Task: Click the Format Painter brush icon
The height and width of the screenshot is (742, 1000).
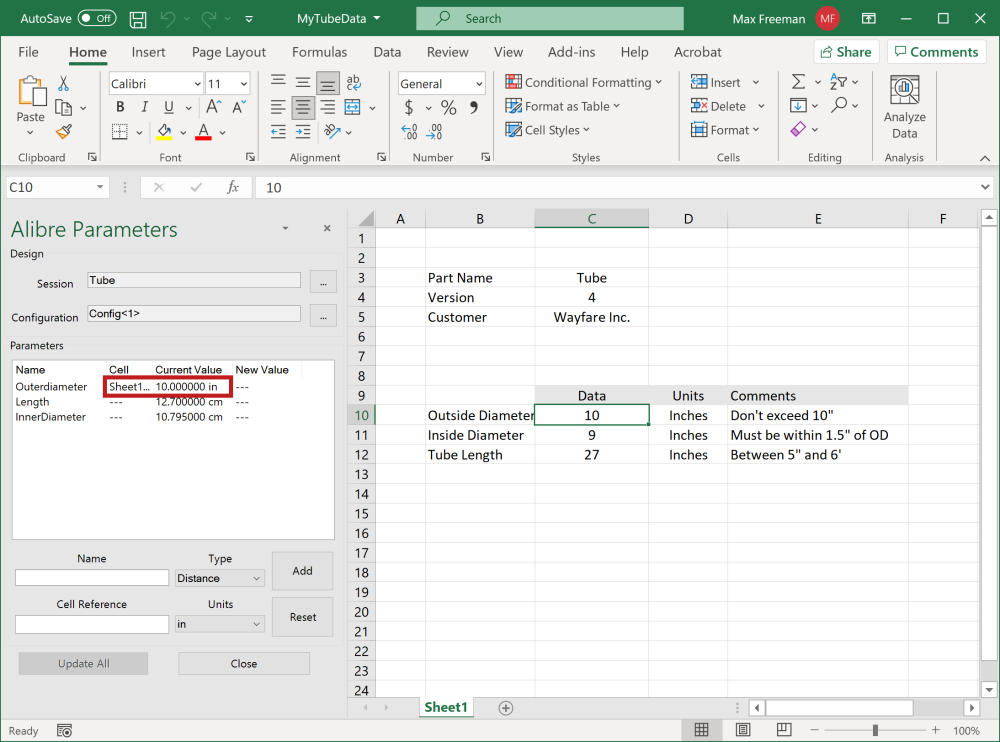Action: [64, 132]
